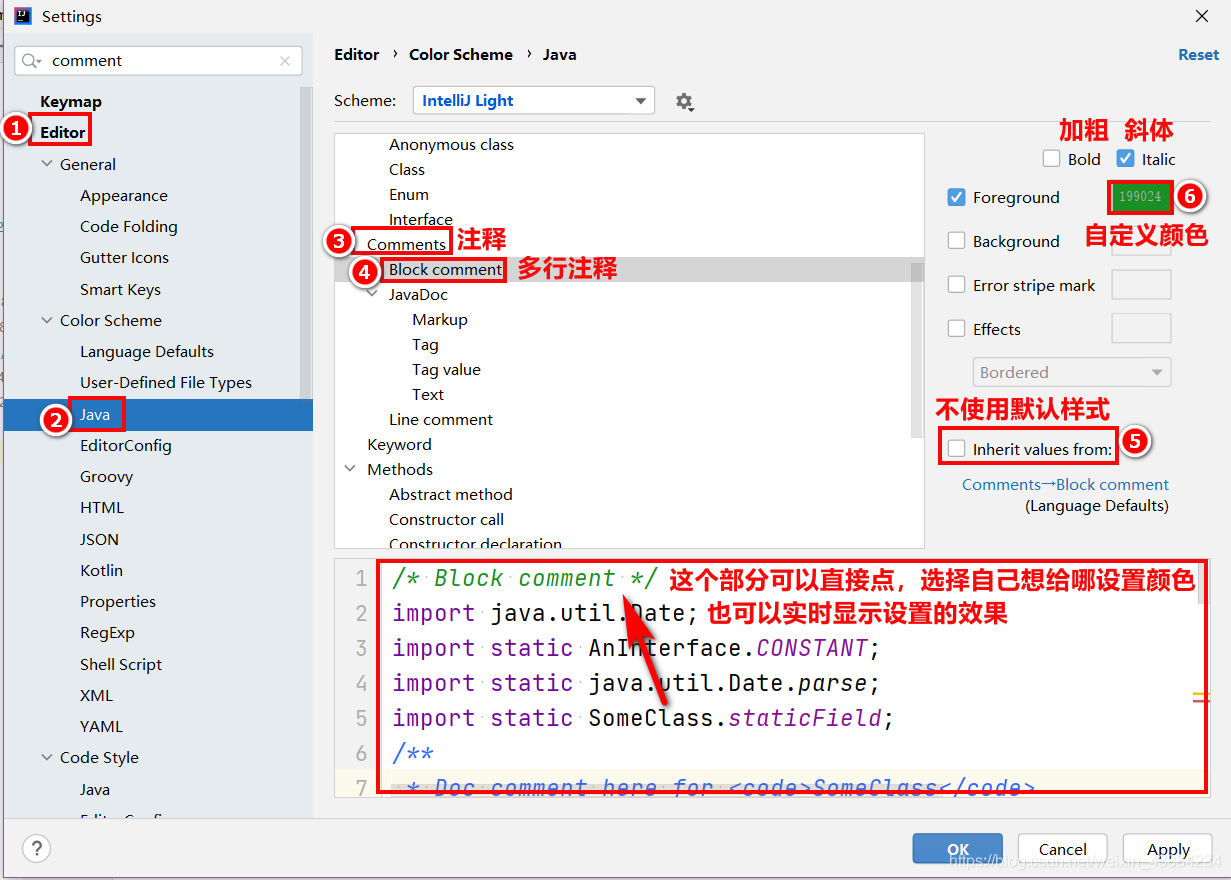
Task: Close the Settings dialog
Action: [1201, 16]
